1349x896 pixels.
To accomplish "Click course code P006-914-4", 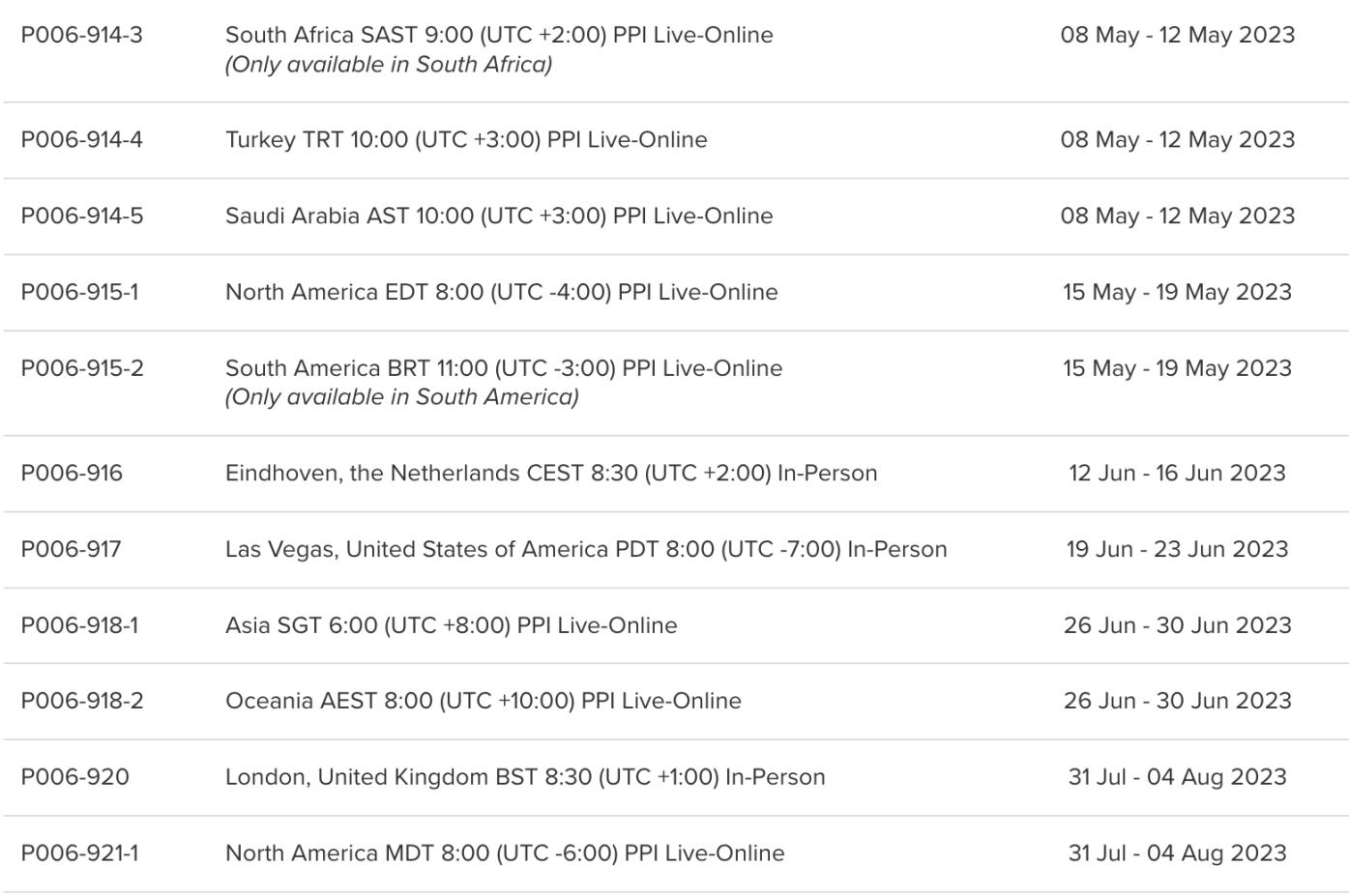I will (x=81, y=139).
